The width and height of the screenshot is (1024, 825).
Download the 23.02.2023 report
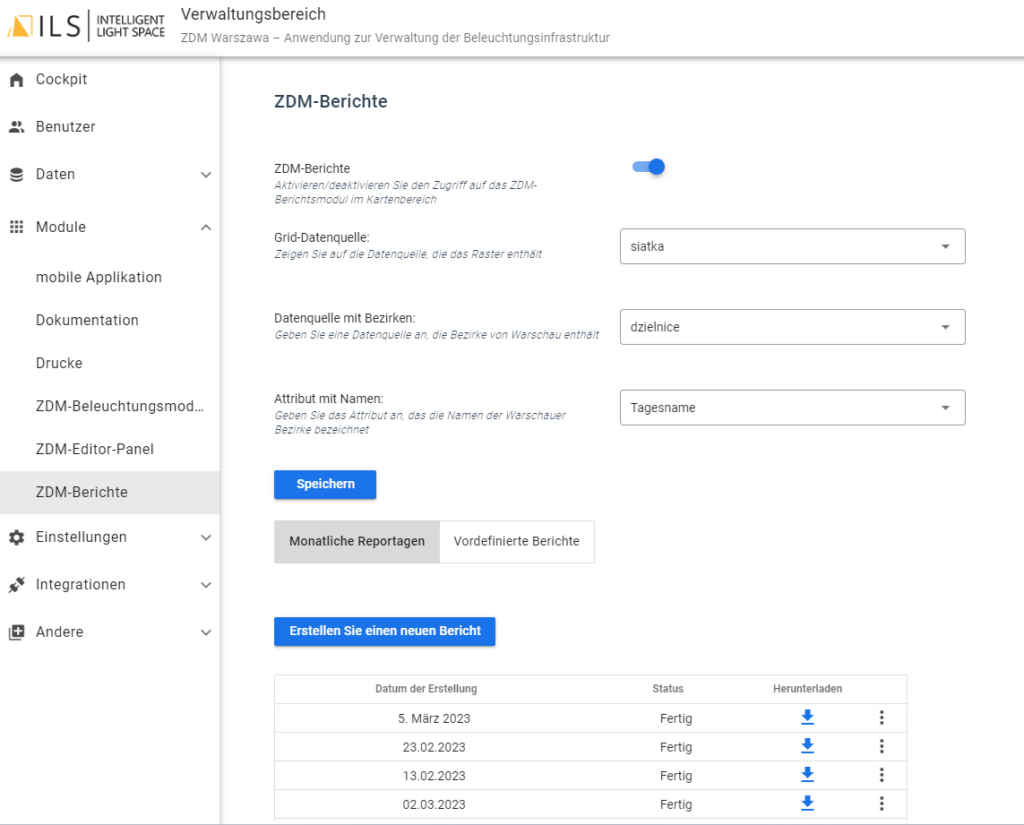pos(807,747)
